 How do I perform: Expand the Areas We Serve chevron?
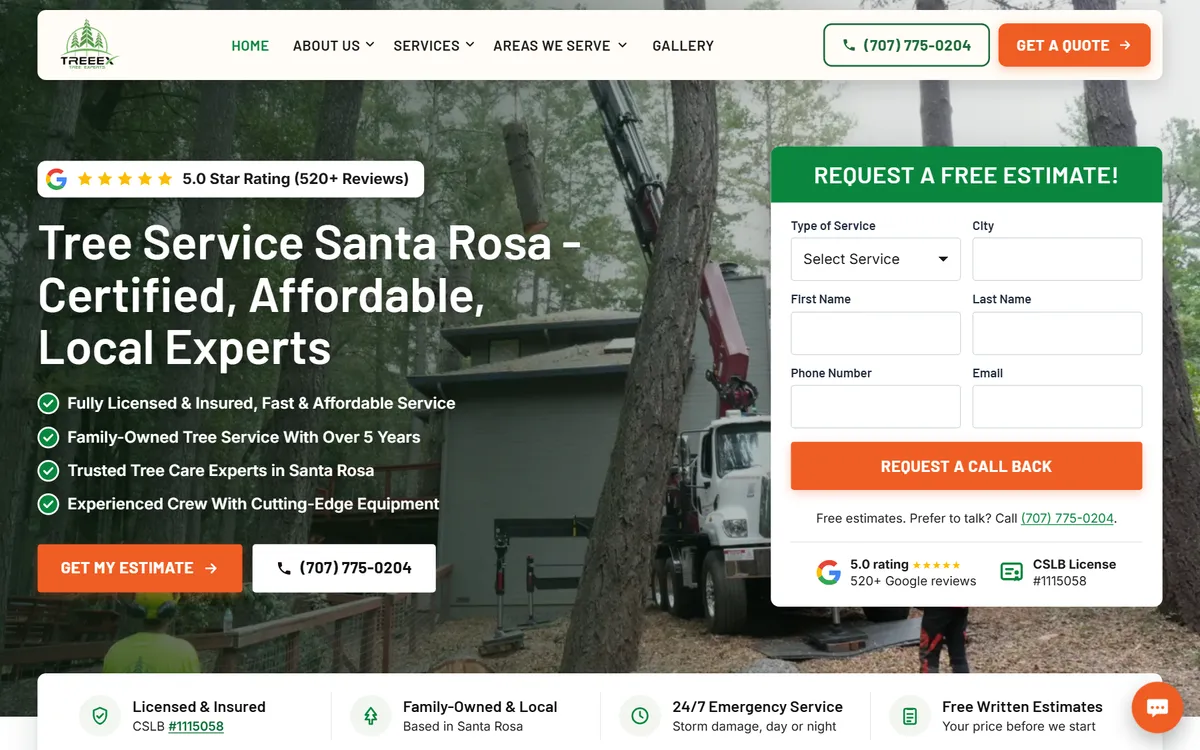[x=622, y=45]
